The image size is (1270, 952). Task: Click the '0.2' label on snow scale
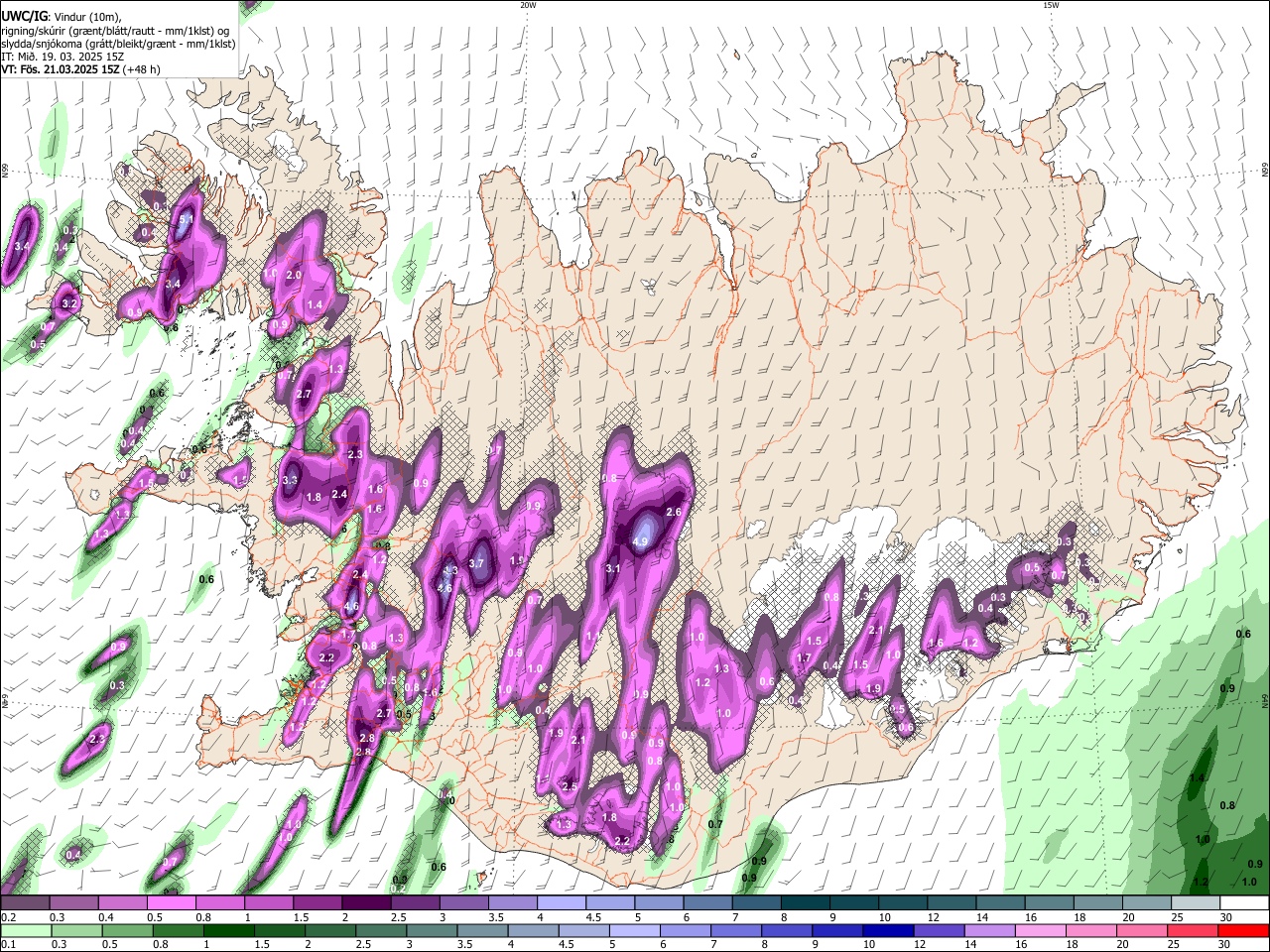[x=8, y=917]
